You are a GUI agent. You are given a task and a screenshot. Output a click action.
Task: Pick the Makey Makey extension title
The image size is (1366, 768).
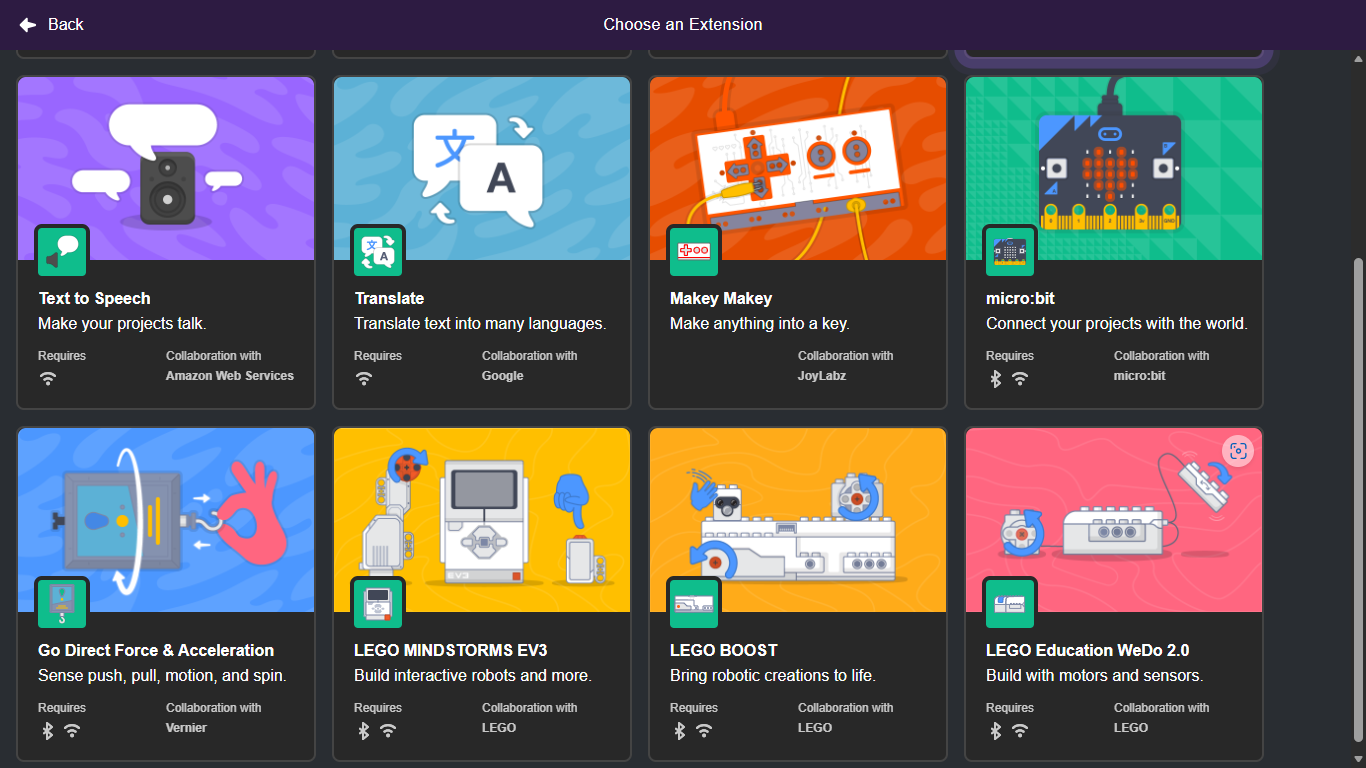[x=721, y=298]
